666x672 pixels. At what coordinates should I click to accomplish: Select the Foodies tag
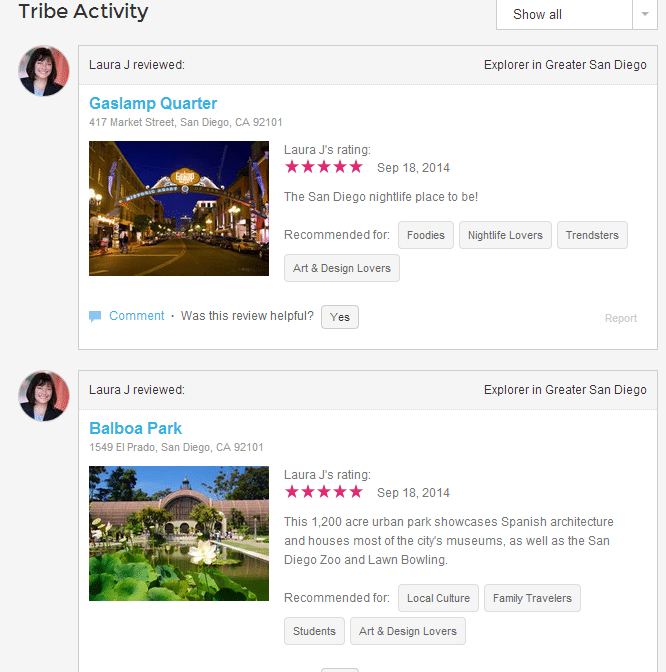pos(426,235)
